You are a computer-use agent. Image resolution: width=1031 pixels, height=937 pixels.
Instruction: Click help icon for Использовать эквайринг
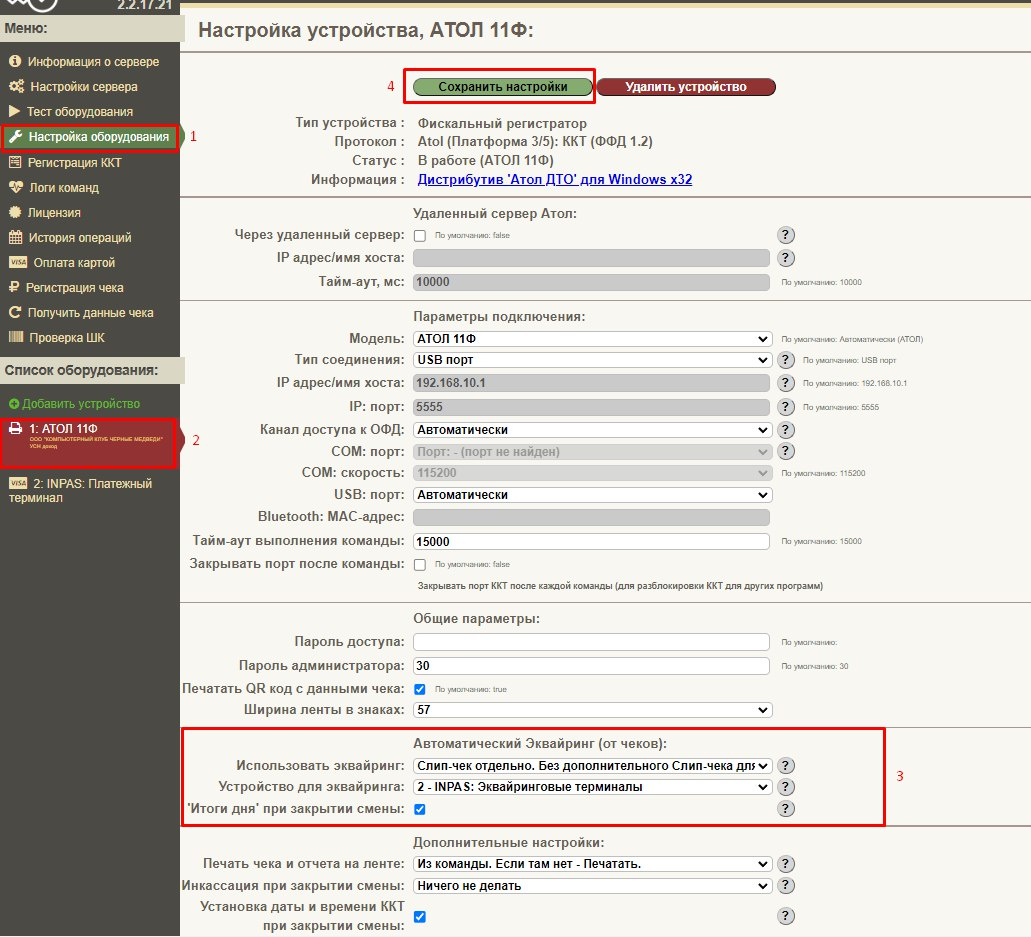[x=787, y=765]
